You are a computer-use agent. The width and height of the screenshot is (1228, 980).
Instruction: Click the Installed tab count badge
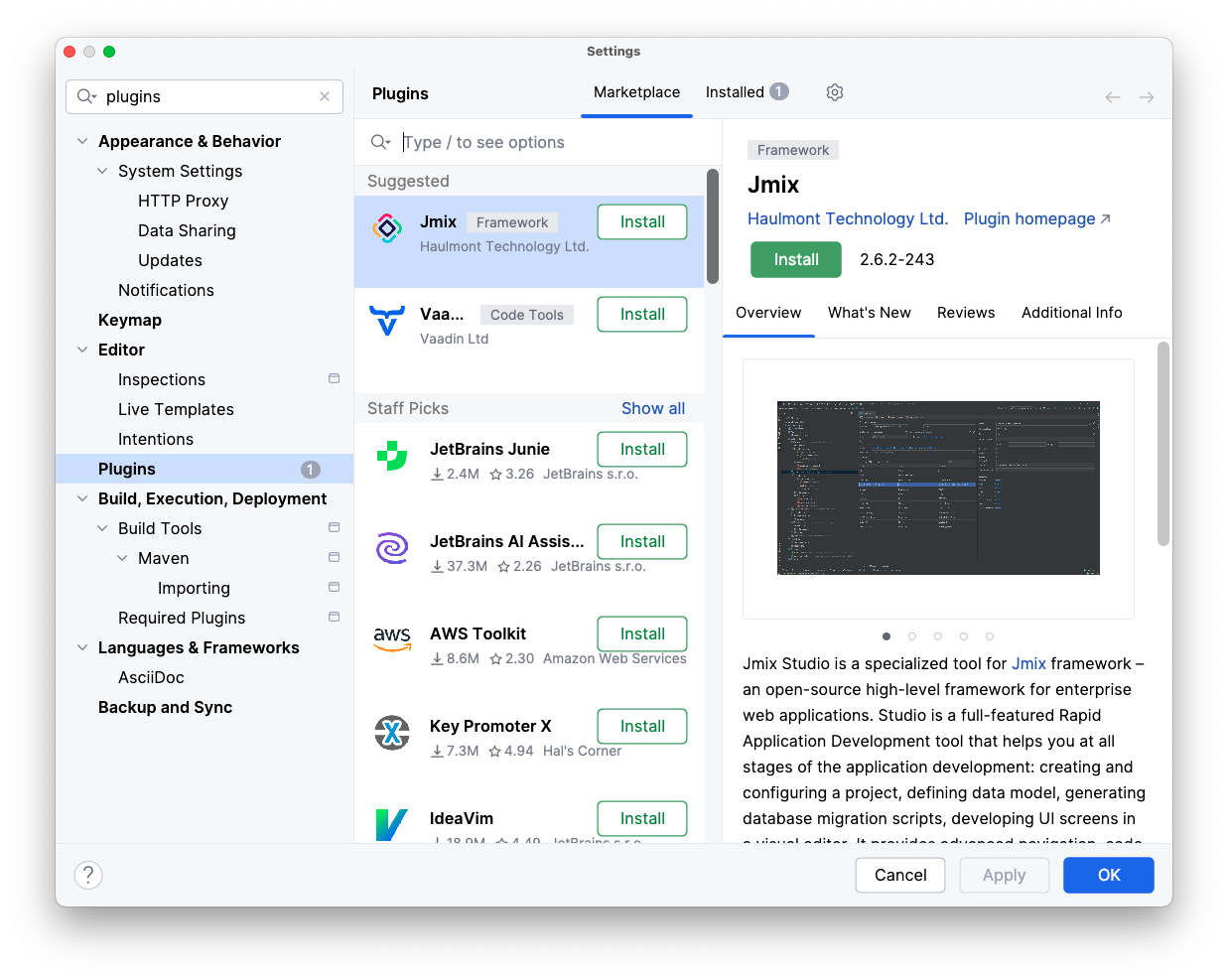pyautogui.click(x=779, y=91)
